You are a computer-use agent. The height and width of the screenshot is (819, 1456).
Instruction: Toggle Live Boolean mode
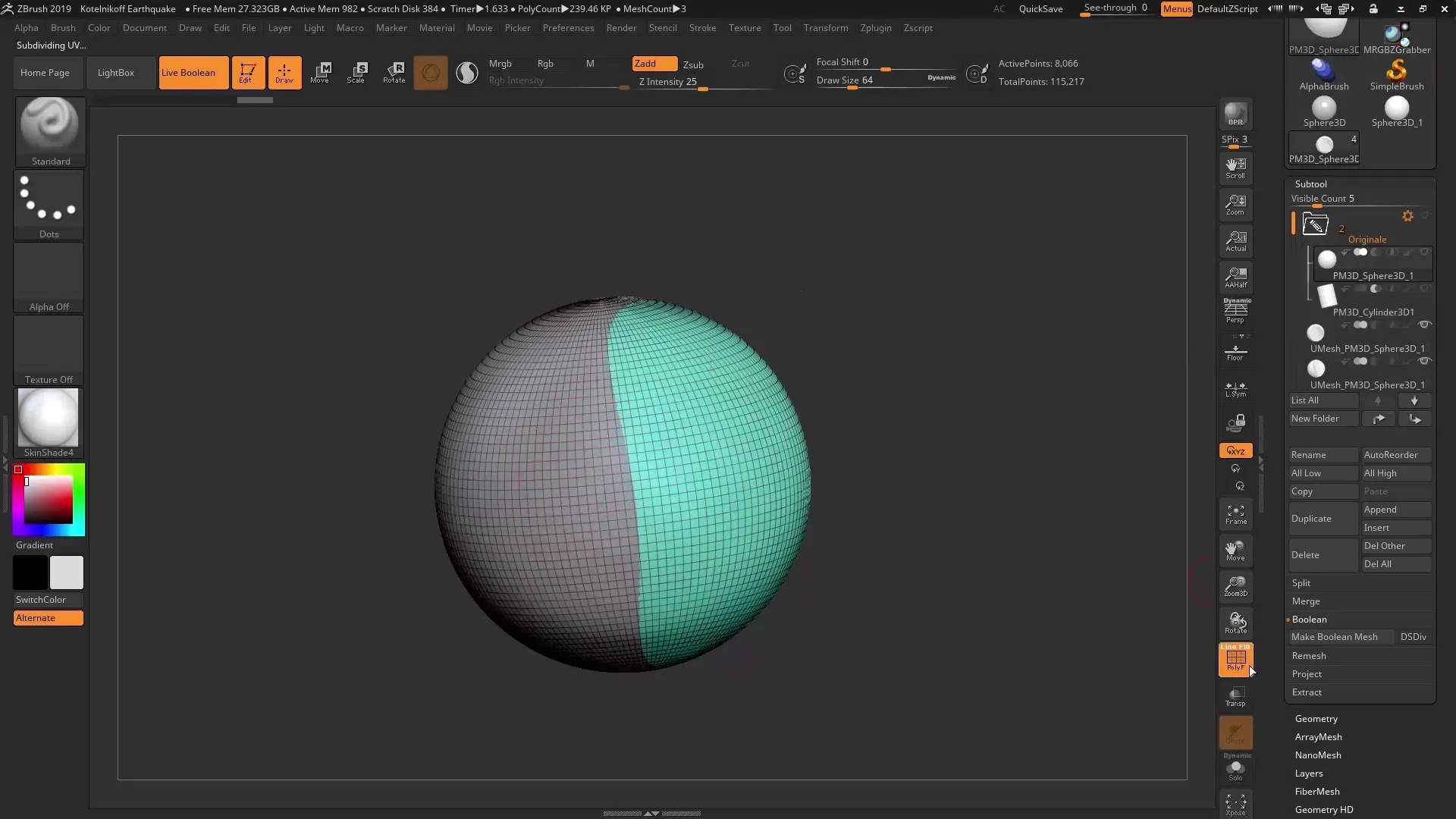(x=193, y=73)
